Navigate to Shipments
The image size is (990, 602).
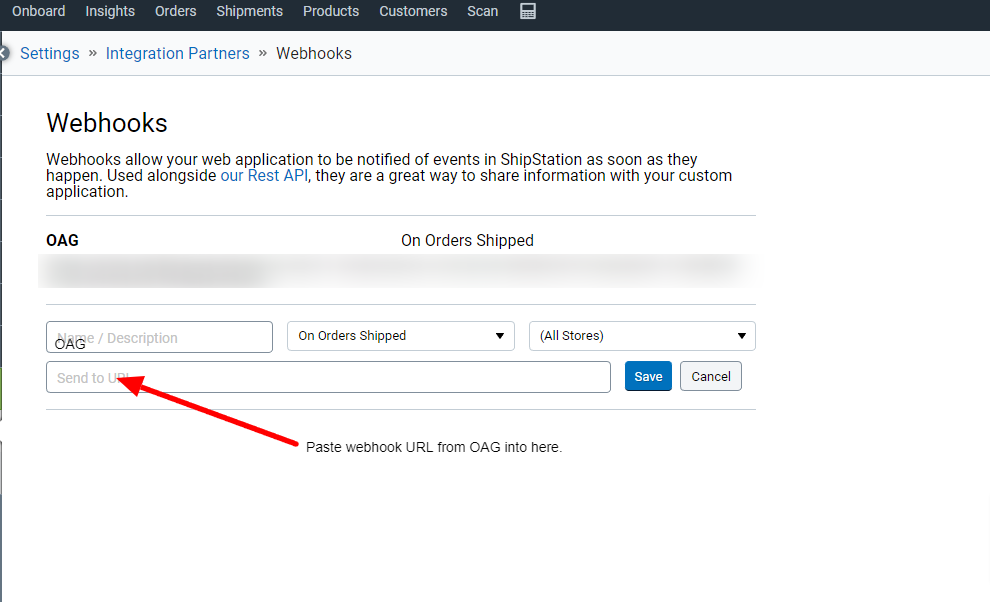pyautogui.click(x=249, y=11)
